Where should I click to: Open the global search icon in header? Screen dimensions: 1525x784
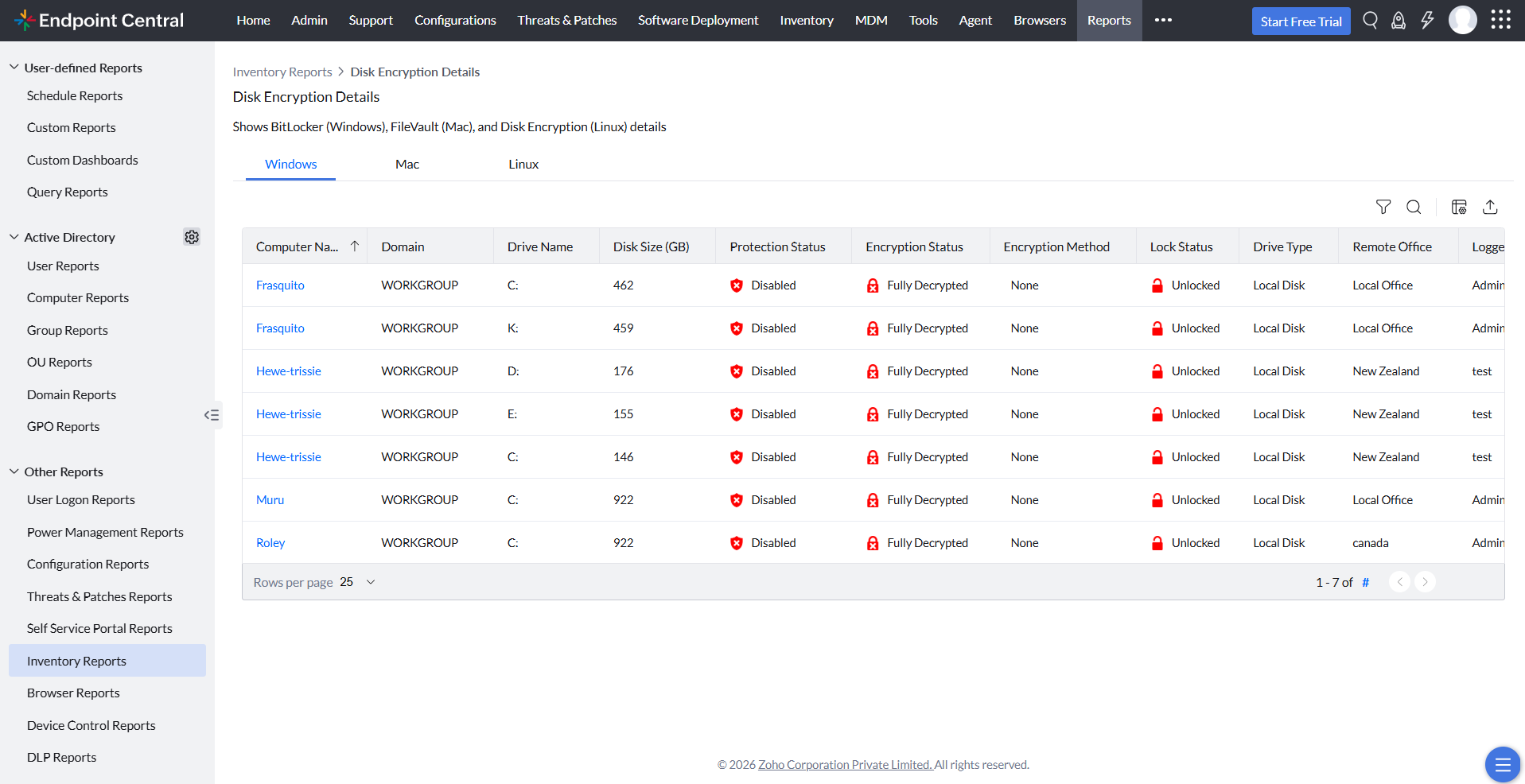(x=1370, y=20)
